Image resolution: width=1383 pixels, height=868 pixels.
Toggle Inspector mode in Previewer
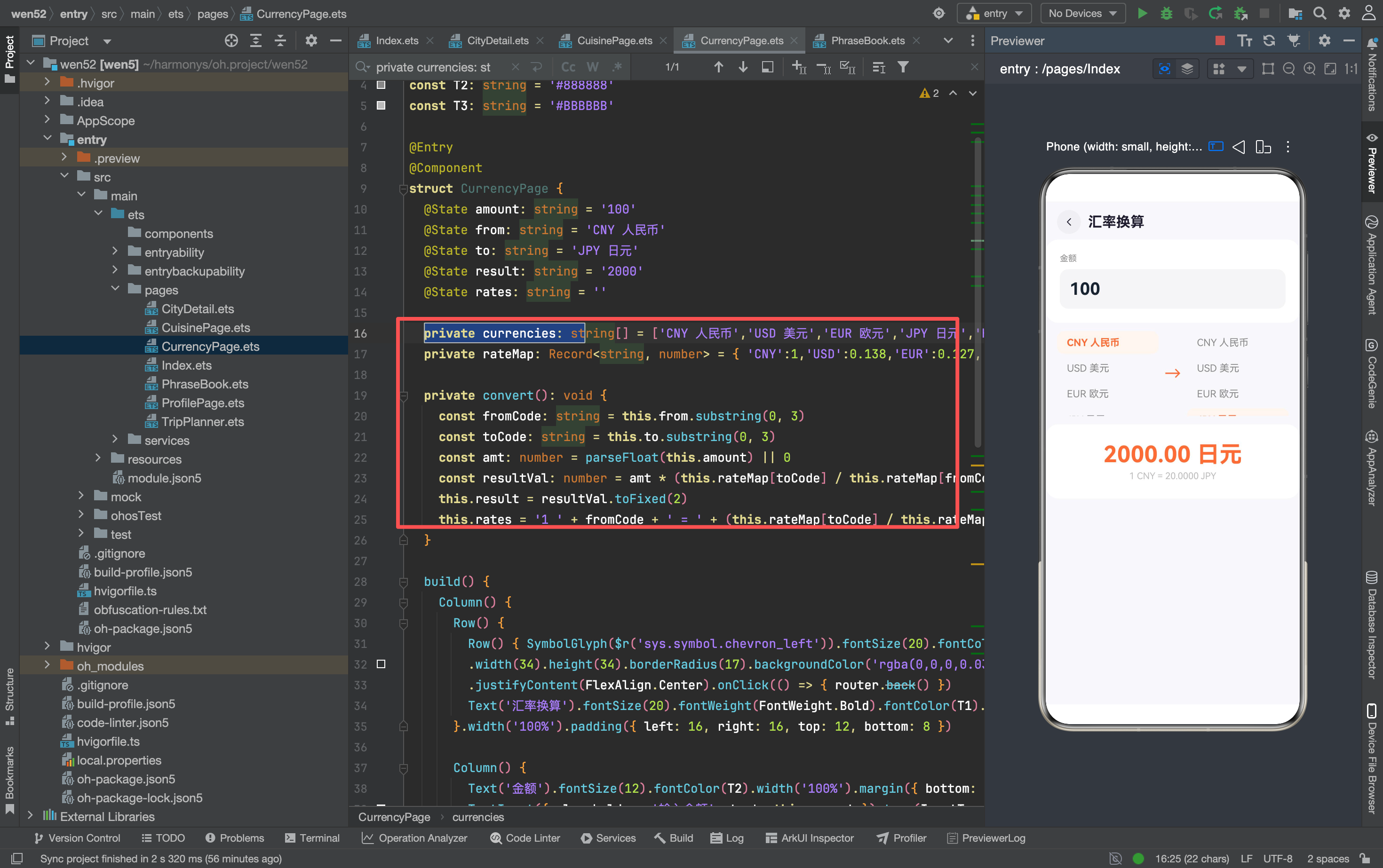coord(1165,69)
